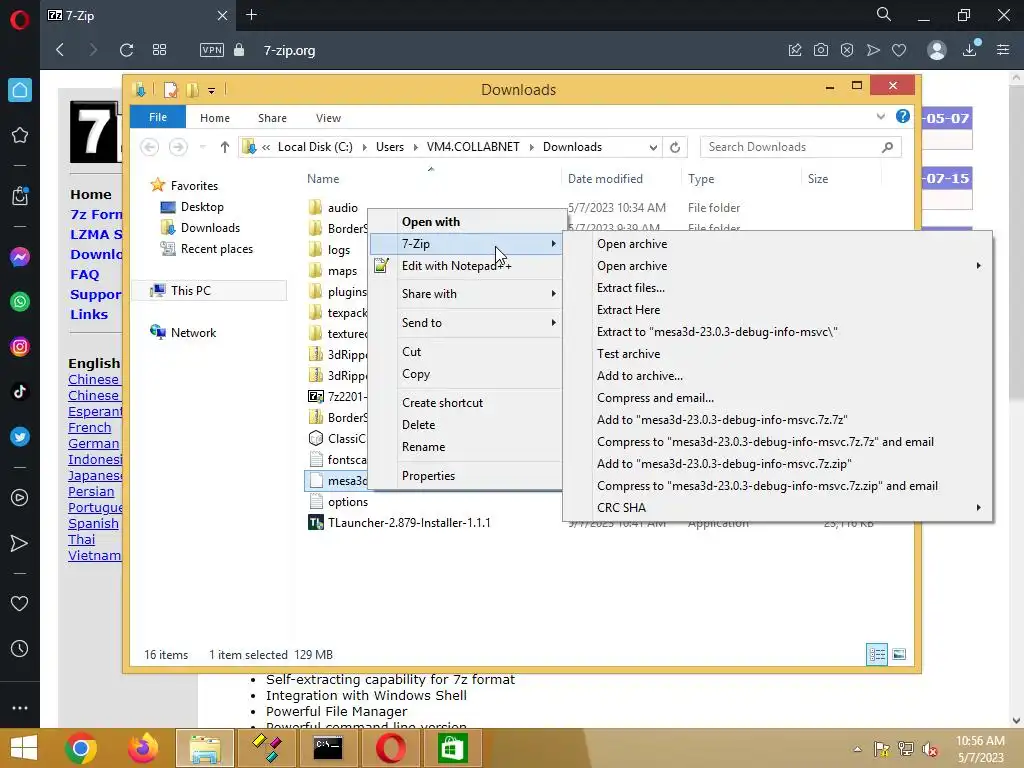
Task: Open Messenger in Opera sidebar
Action: pyautogui.click(x=20, y=257)
